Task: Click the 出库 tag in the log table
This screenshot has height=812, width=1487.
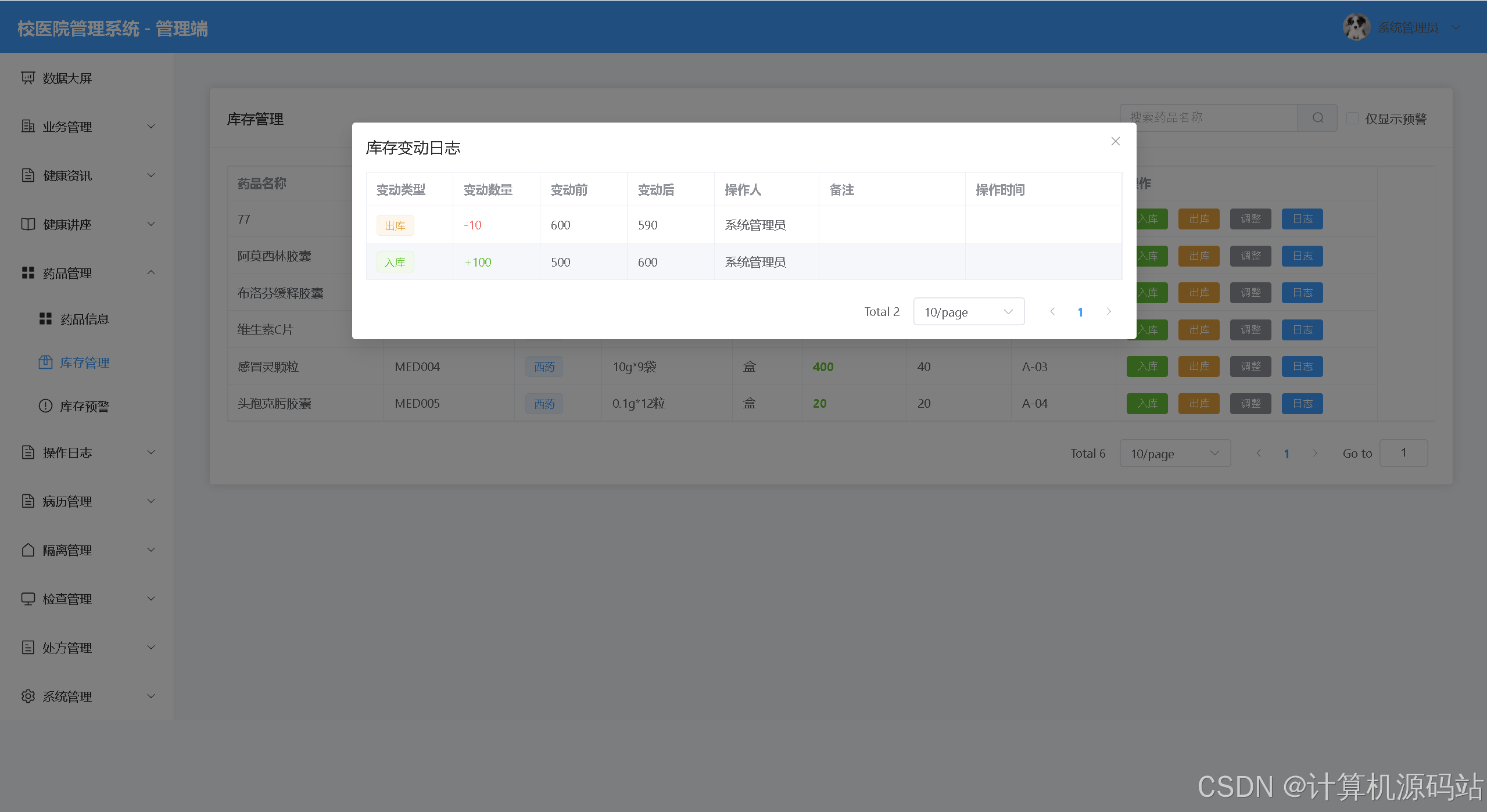Action: (395, 225)
